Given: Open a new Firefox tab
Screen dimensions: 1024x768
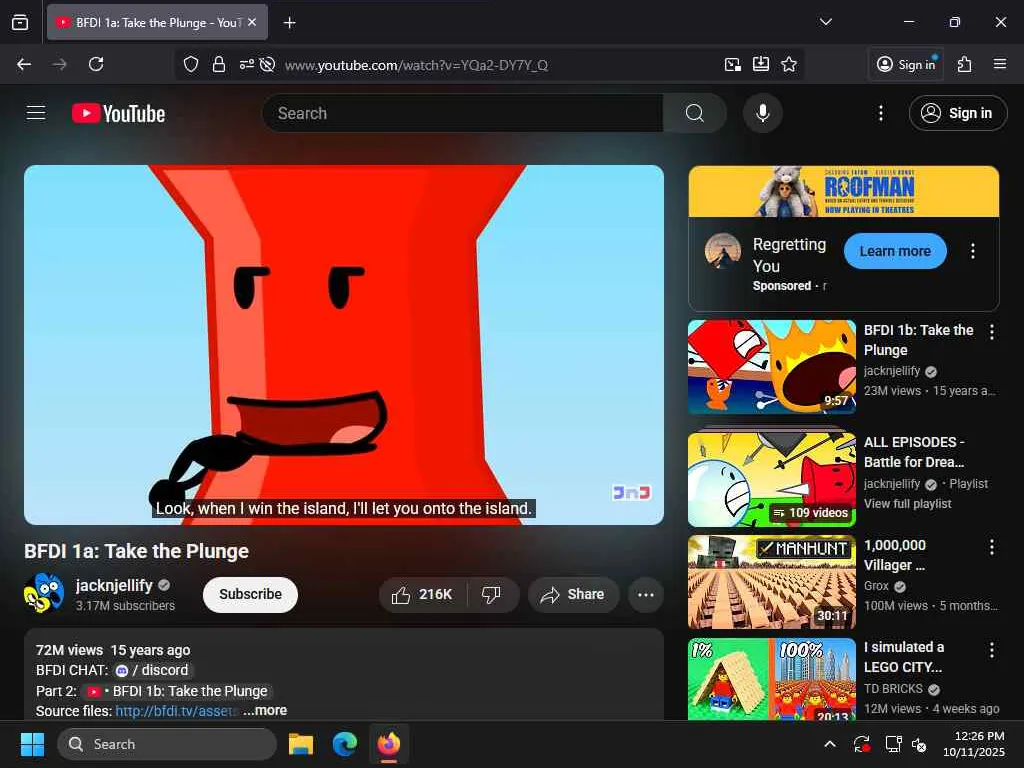Looking at the screenshot, I should point(289,23).
